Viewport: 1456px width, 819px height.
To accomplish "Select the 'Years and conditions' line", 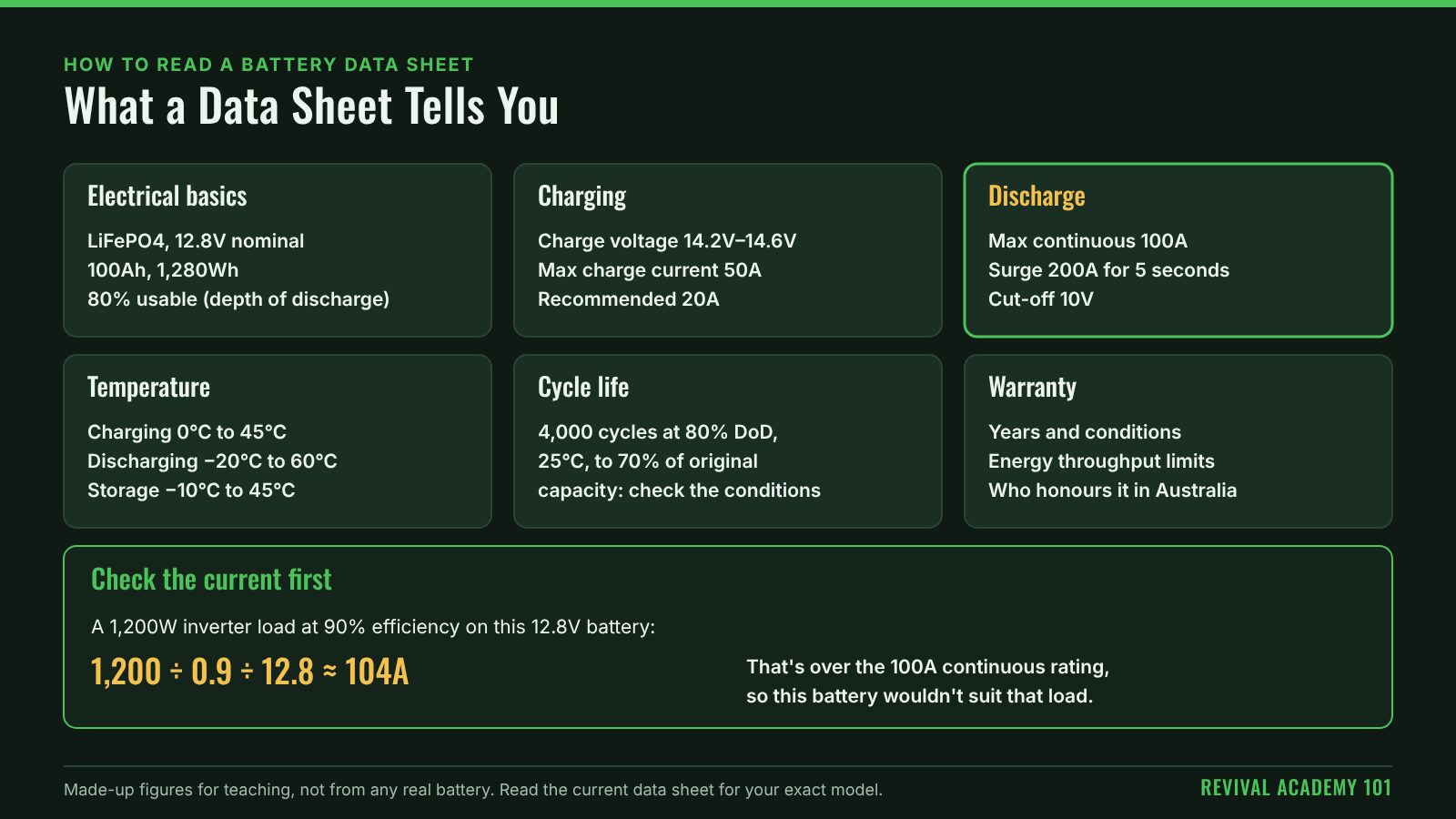I will 1085,432.
